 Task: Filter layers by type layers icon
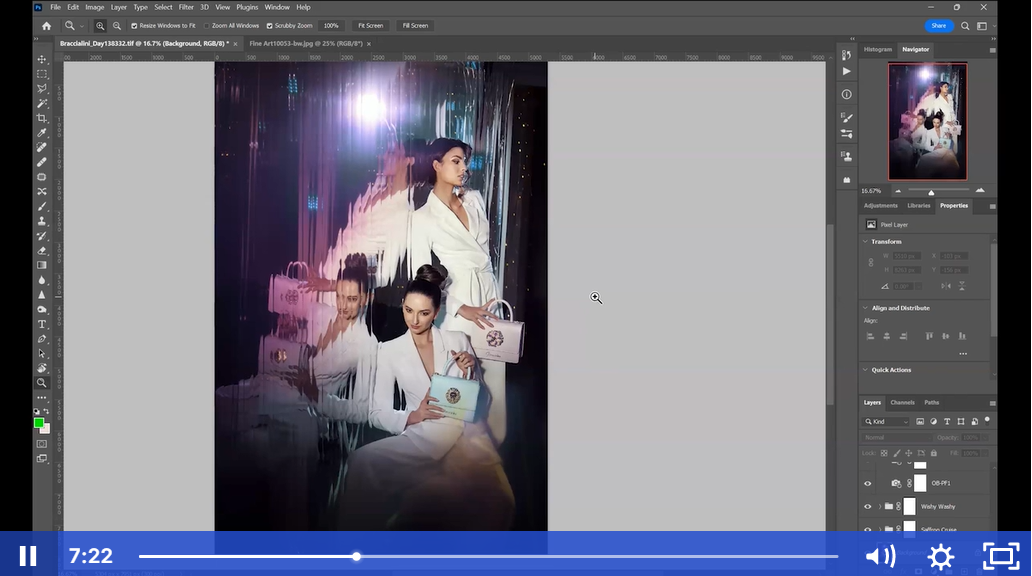tap(947, 422)
